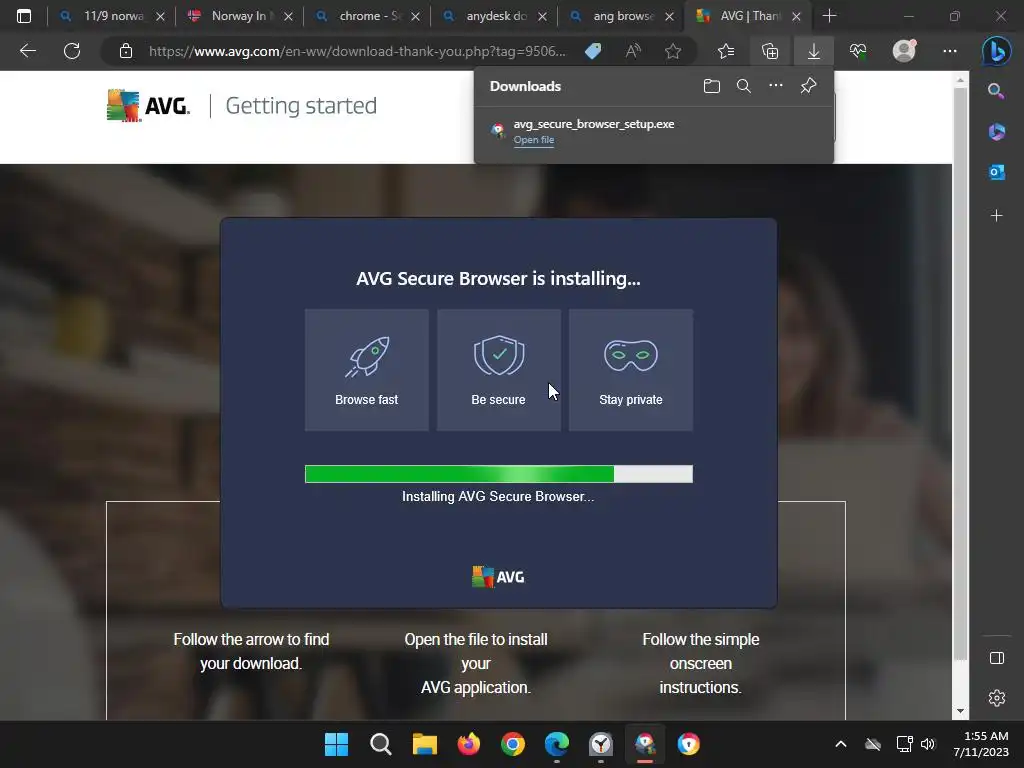Viewport: 1024px width, 768px height.
Task: Switch to the anydesk do tab
Action: point(495,16)
